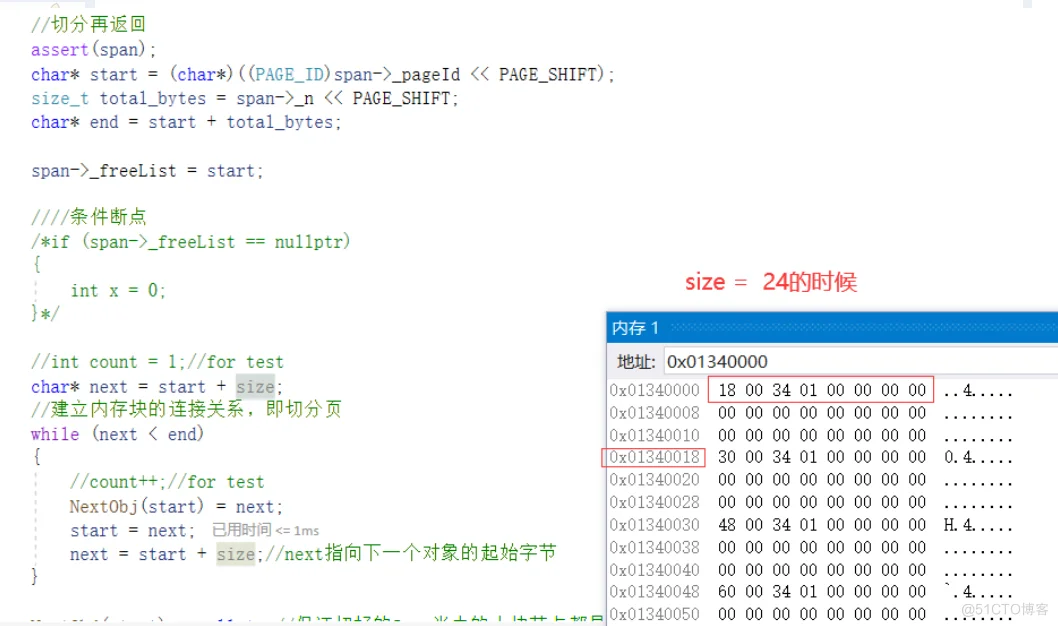Click the //切分再返回 comment line
1058x626 pixels.
pos(88,24)
